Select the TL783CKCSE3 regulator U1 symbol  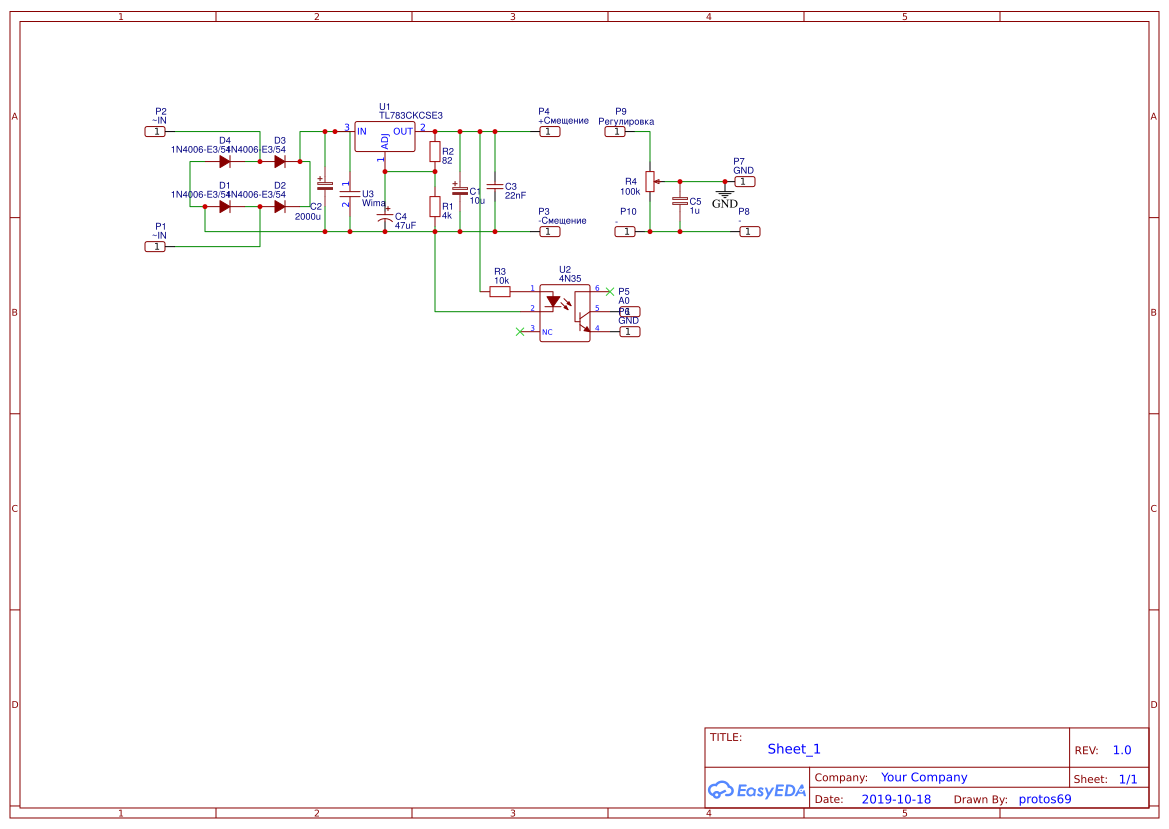385,137
